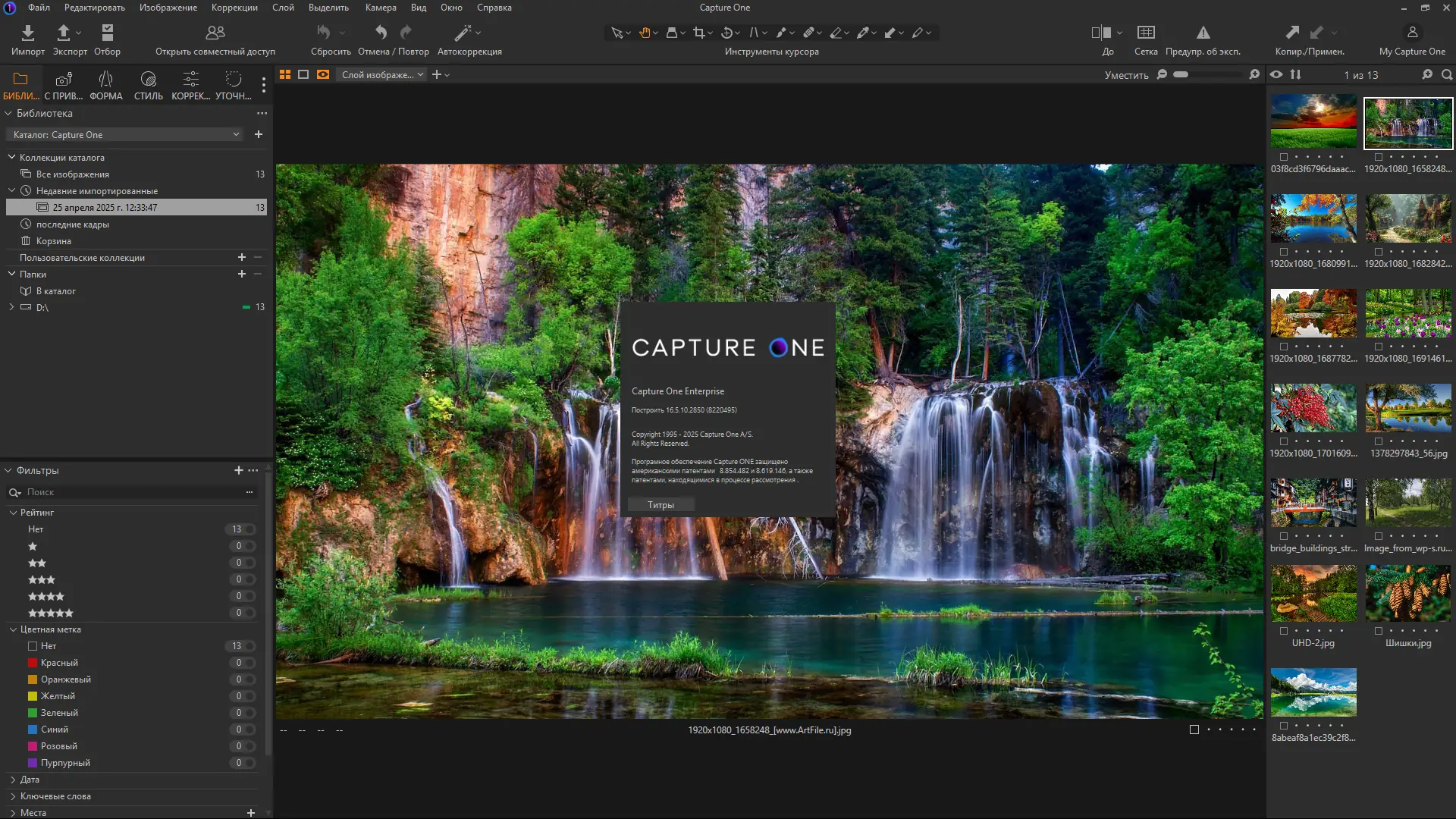The height and width of the screenshot is (819, 1456).
Task: Click the Undo arrow icon
Action: (381, 33)
